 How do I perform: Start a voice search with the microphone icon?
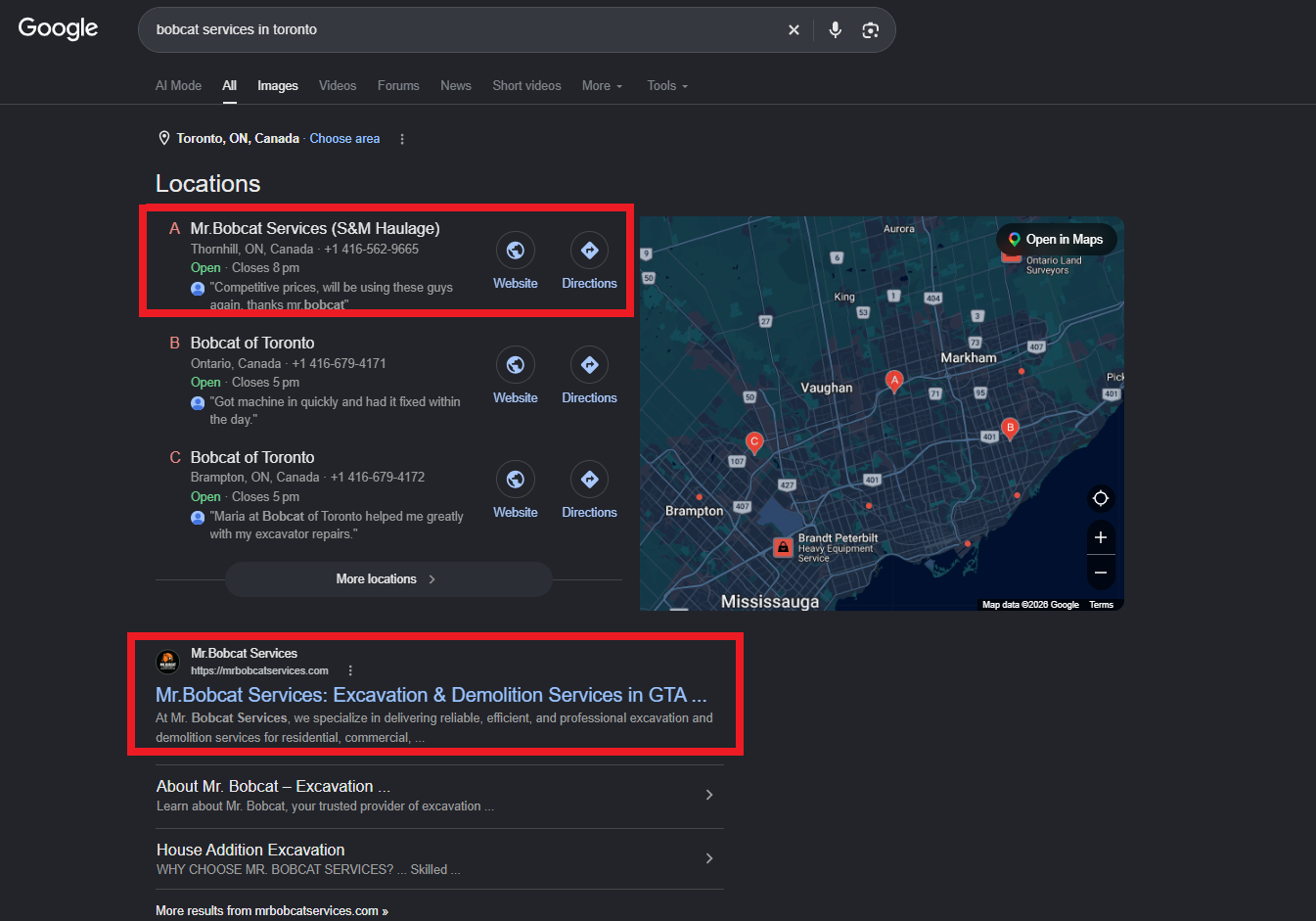(835, 30)
